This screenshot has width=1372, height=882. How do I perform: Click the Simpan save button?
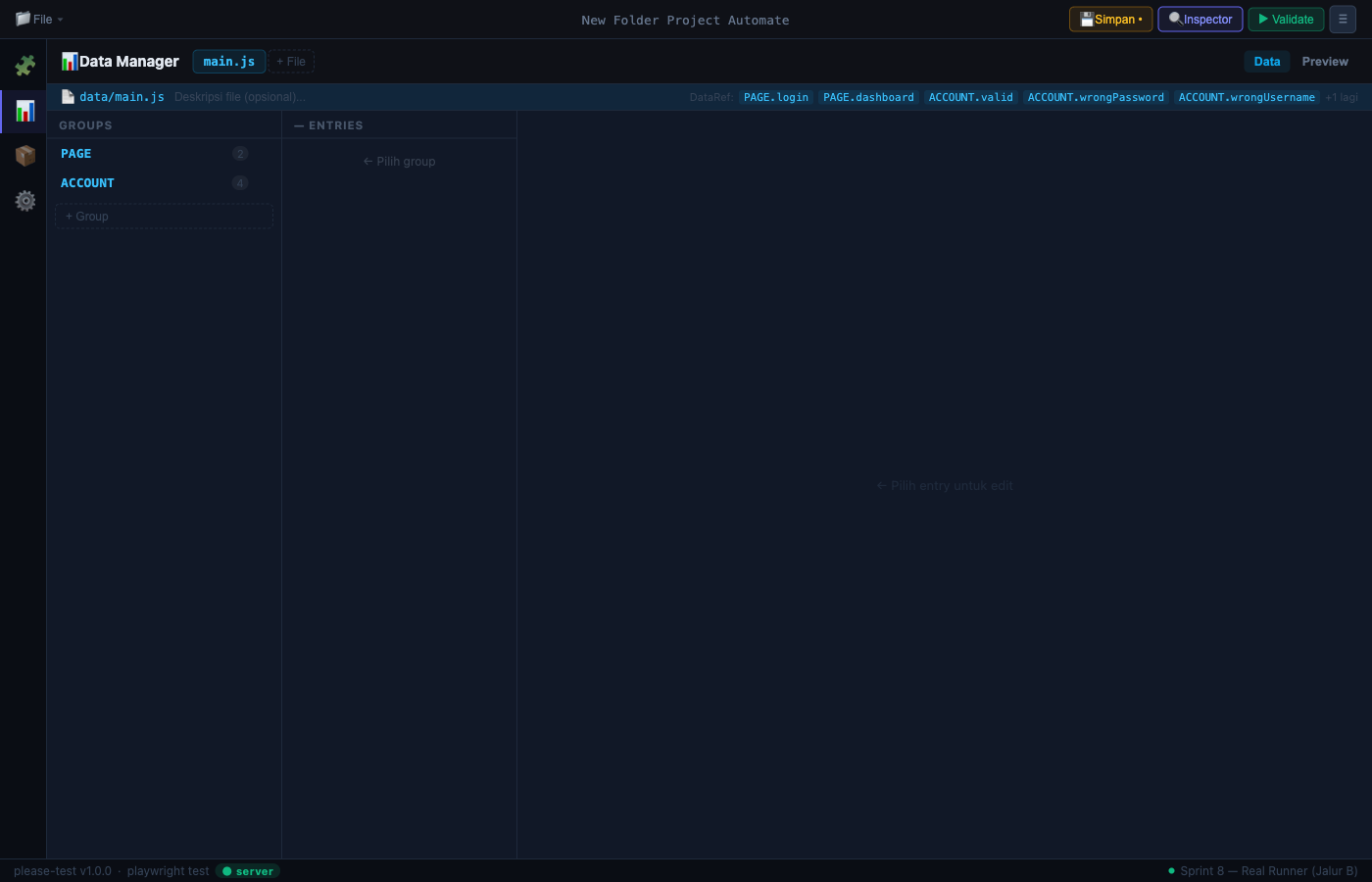pos(1110,20)
